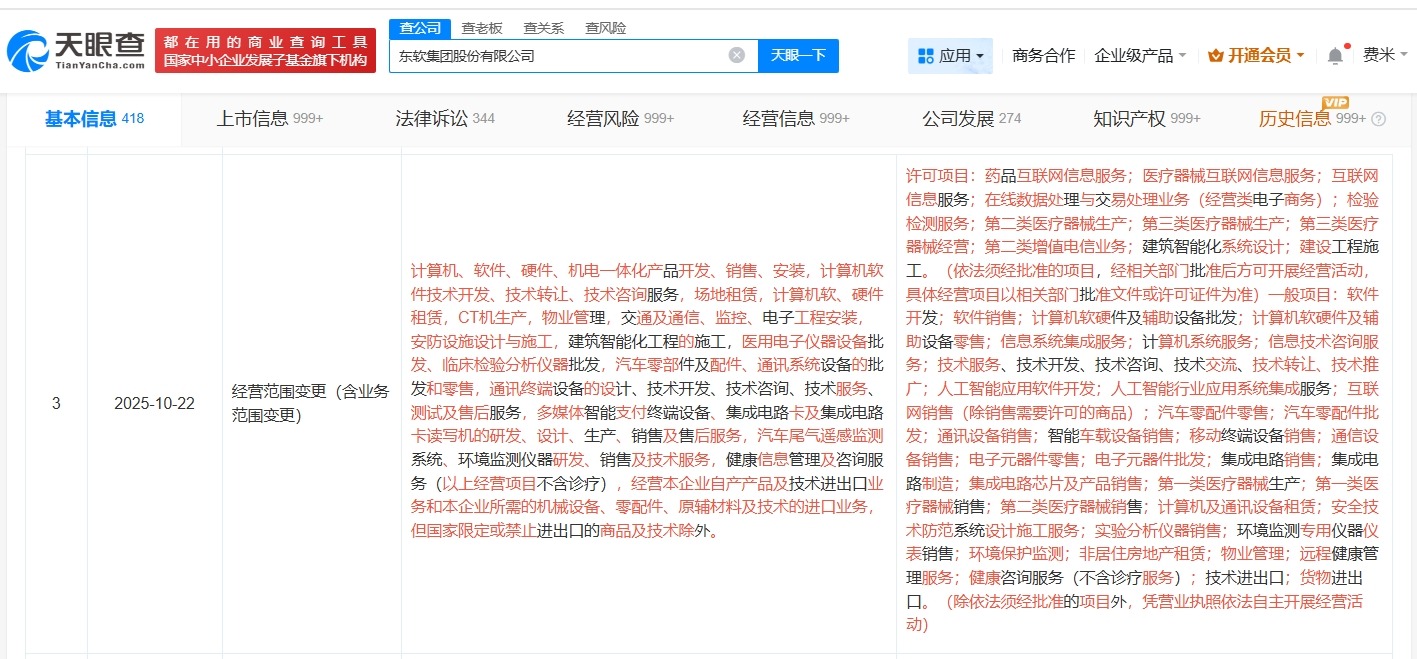Clear search text via the circular X icon
Viewport: 1417px width, 659px height.
(x=737, y=56)
